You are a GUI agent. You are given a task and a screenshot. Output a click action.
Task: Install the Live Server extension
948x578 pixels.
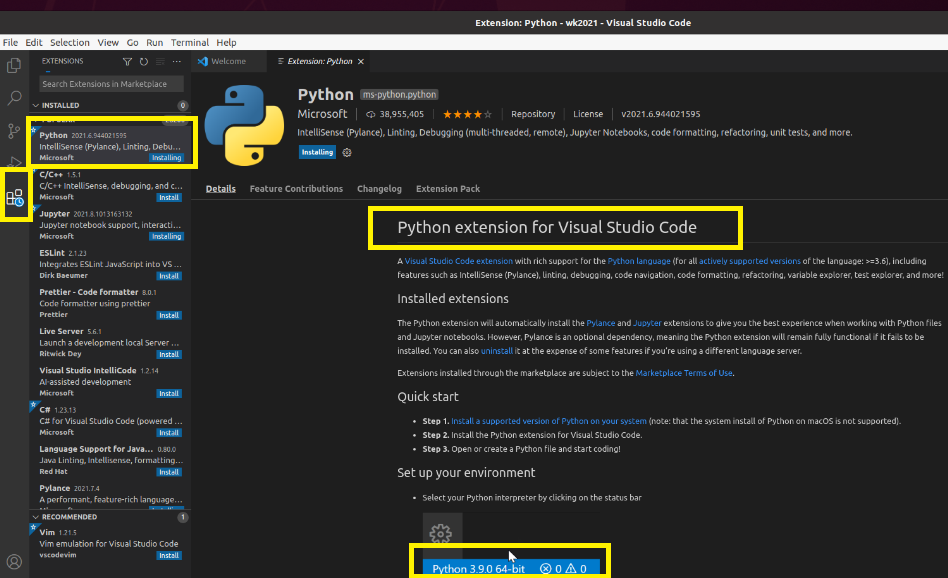(169, 355)
